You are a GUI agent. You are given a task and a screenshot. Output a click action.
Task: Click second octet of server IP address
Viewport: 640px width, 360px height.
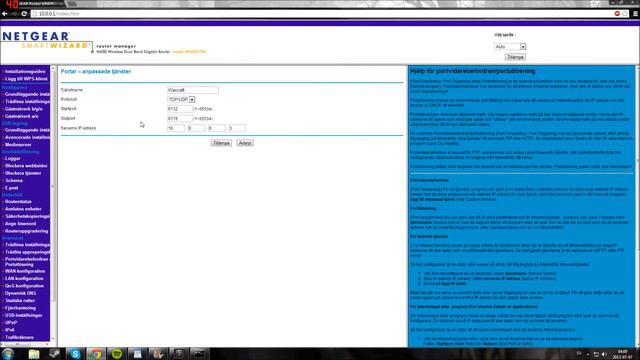[196, 128]
